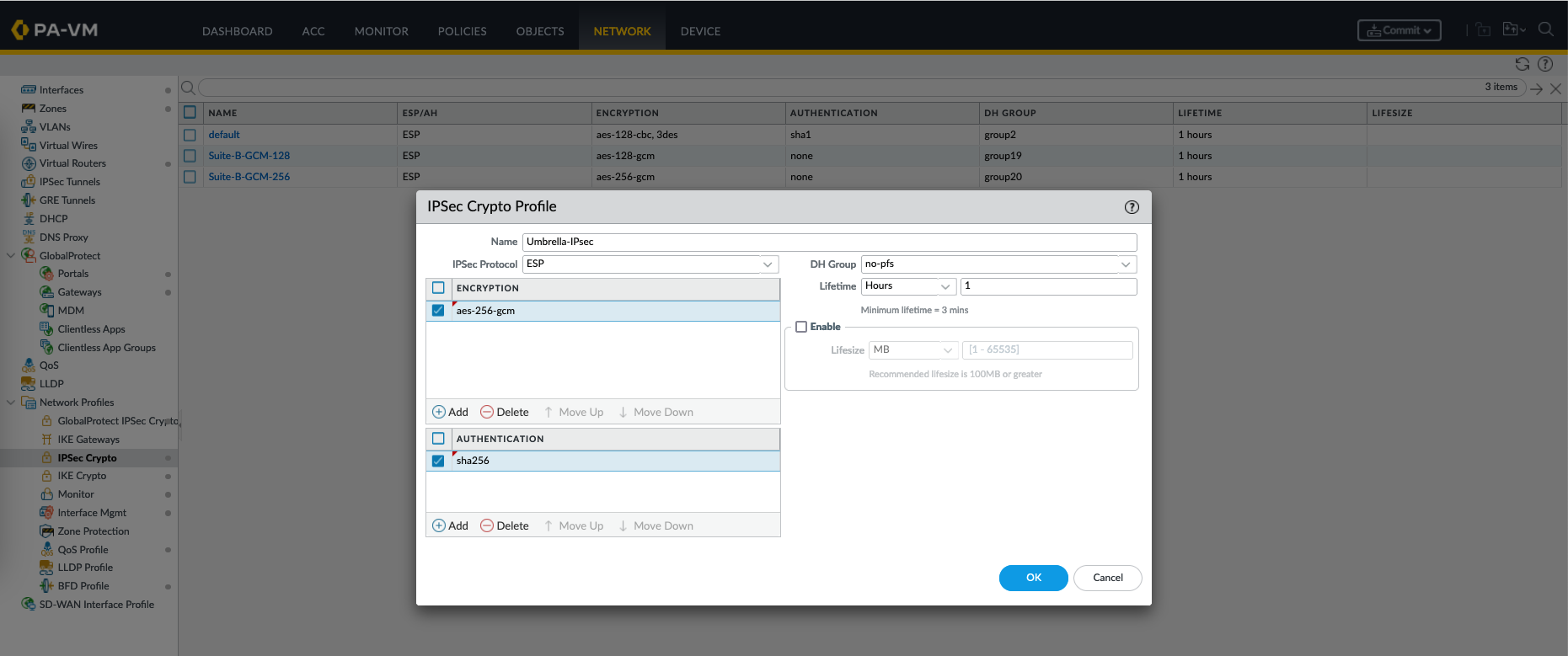This screenshot has height=656, width=1568.
Task: Click the search magnifier in top bar
Action: (x=1545, y=29)
